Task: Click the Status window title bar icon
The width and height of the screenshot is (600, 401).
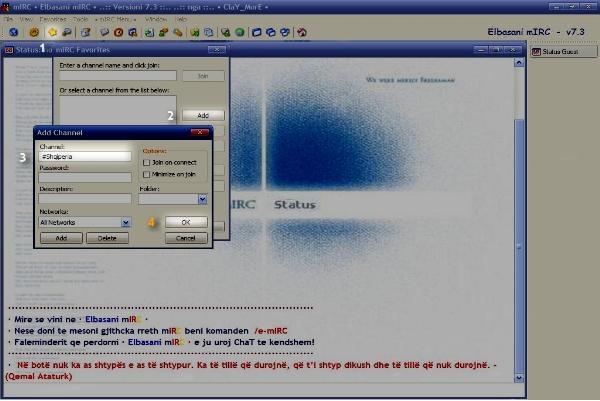Action: (9, 50)
